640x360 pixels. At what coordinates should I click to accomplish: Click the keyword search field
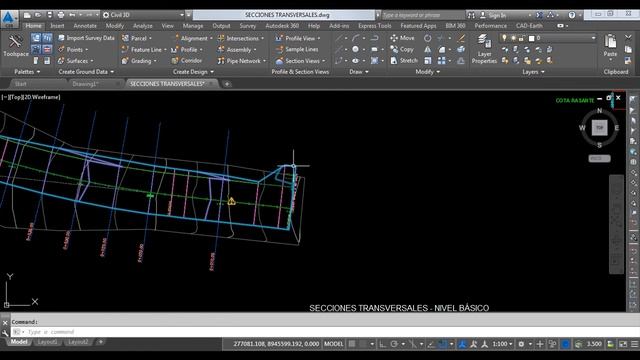point(422,15)
